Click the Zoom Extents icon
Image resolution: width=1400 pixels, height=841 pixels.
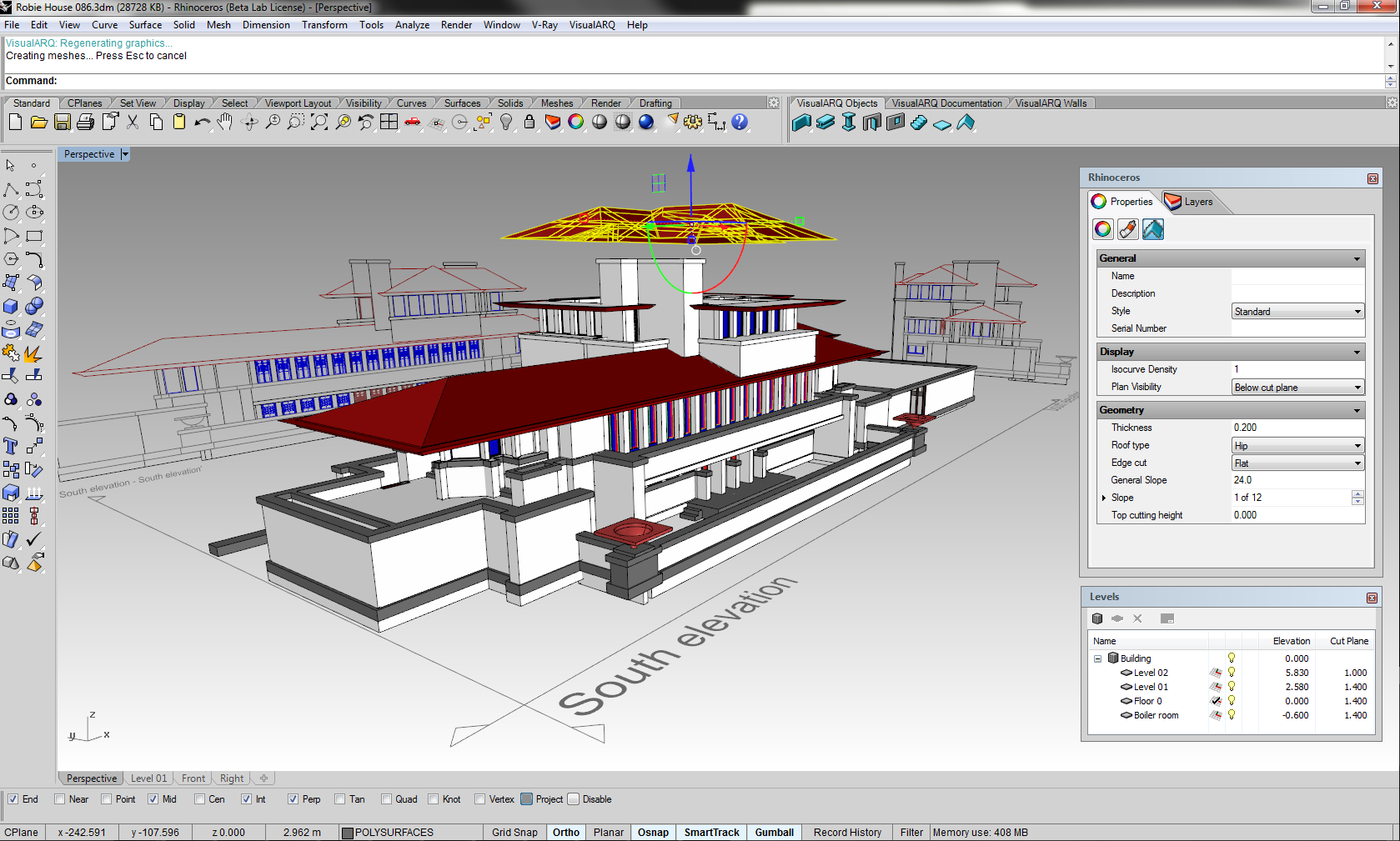click(x=319, y=123)
